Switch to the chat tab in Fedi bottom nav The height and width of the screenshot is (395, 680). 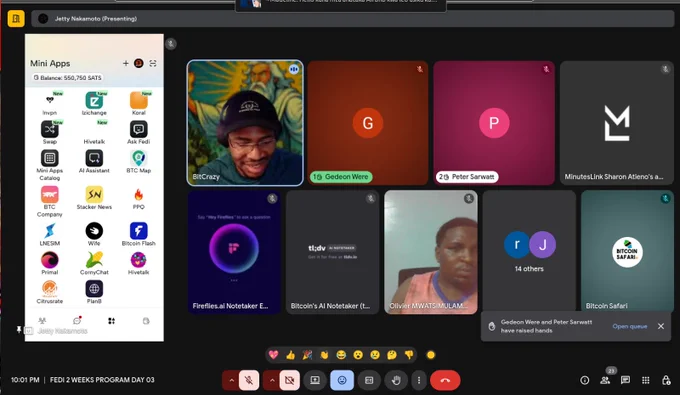(77, 321)
